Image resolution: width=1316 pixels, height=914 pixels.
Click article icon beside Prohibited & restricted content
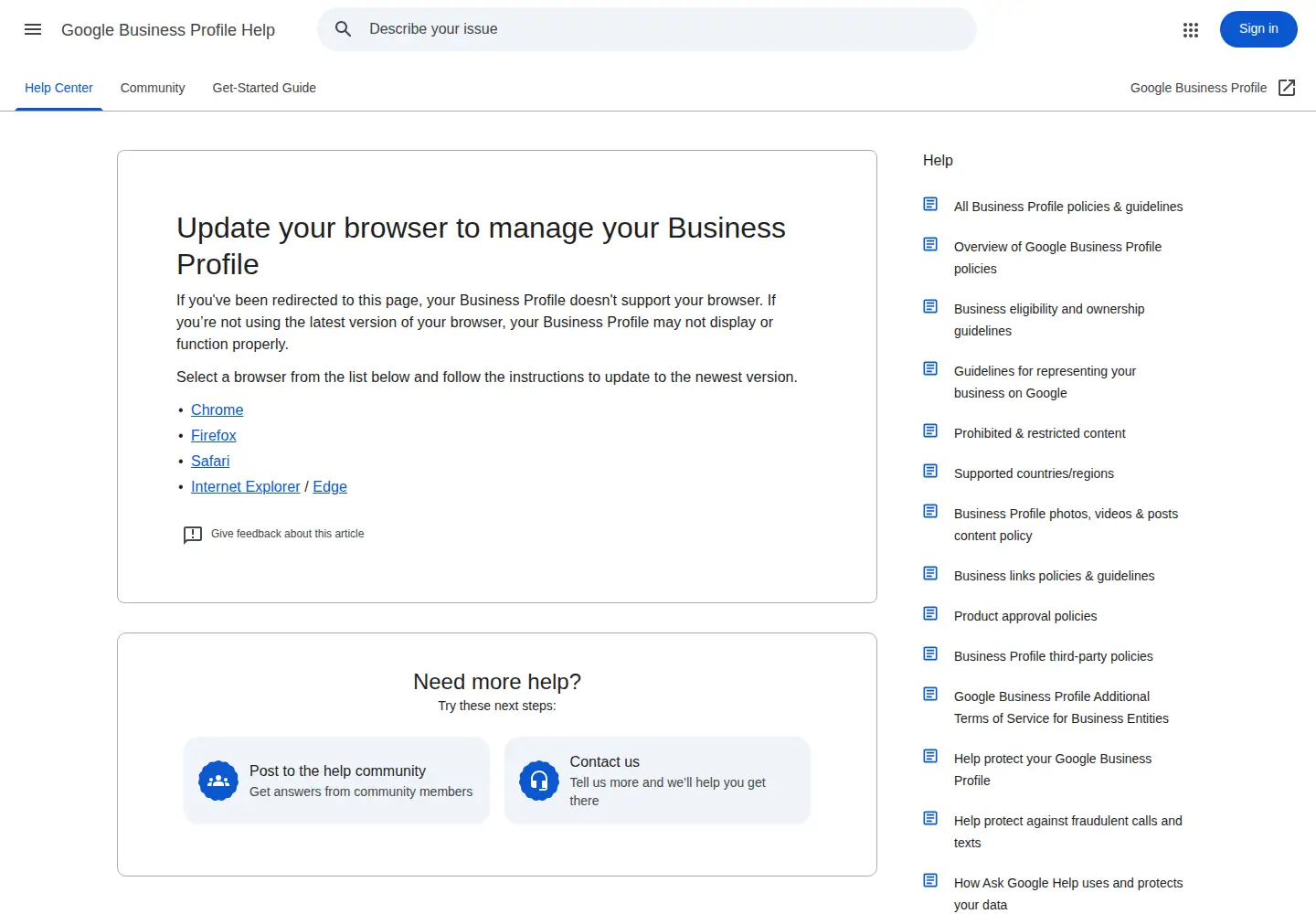[x=930, y=430]
